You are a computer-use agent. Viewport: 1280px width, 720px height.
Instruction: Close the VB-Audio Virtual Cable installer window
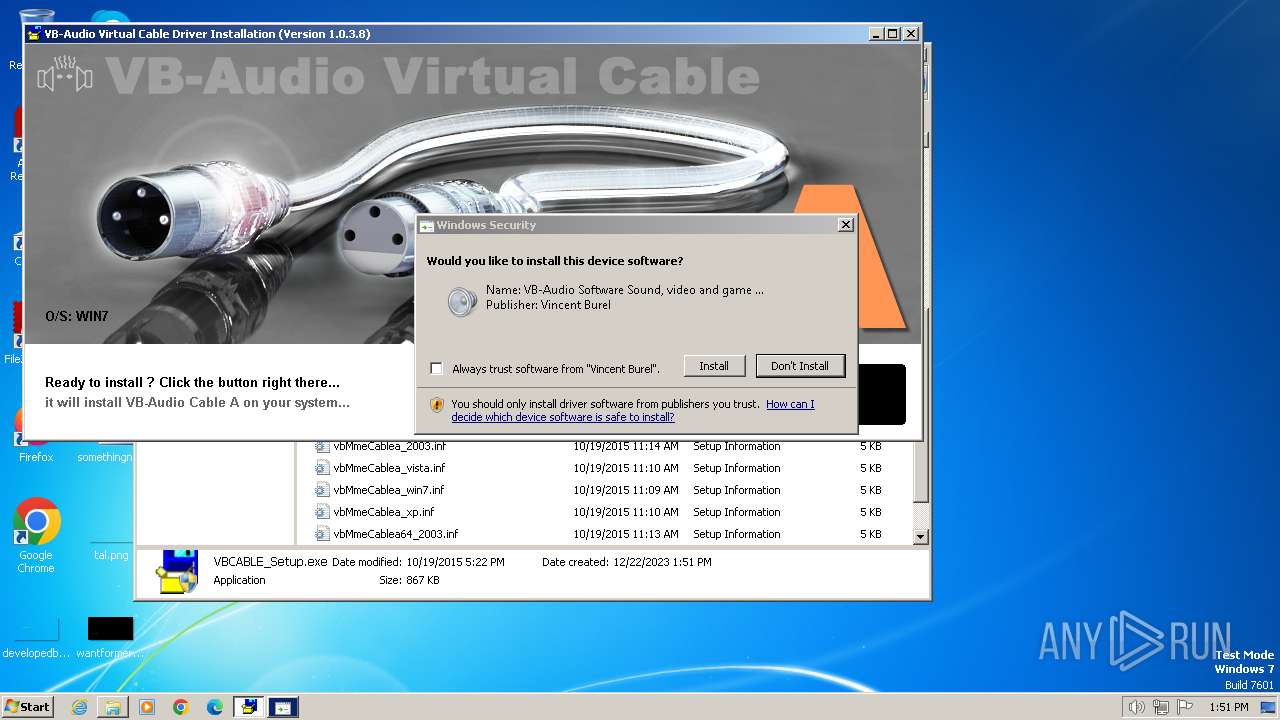coord(910,34)
